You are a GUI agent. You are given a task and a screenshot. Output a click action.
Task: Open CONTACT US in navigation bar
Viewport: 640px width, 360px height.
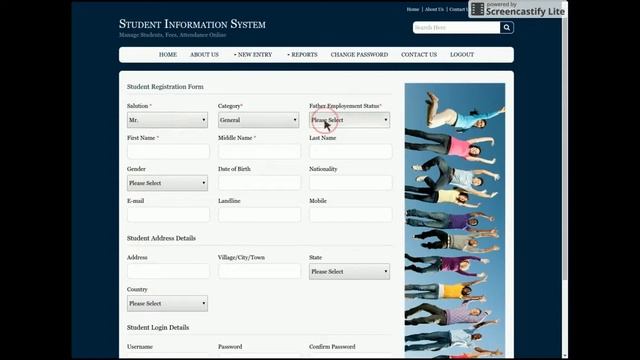(419, 54)
